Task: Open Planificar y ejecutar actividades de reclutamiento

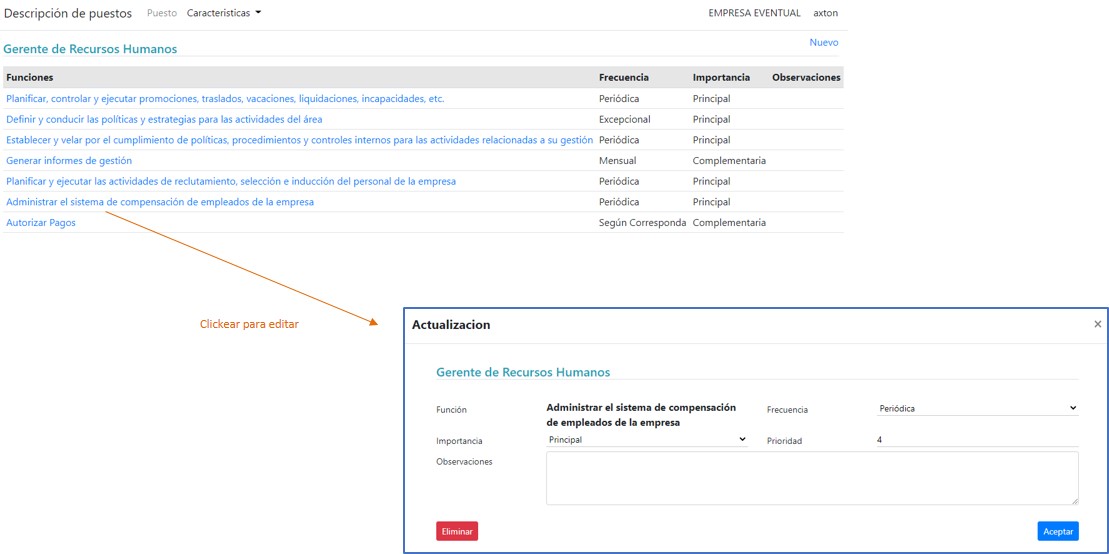Action: tap(231, 181)
